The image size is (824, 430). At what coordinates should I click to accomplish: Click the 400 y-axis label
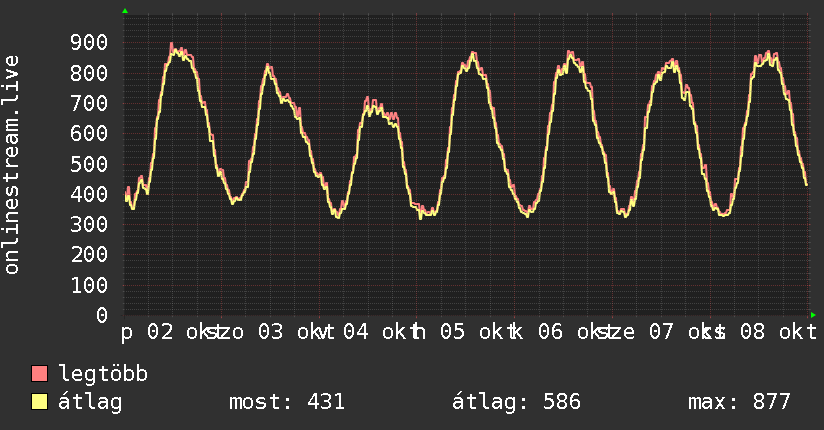[x=89, y=194]
